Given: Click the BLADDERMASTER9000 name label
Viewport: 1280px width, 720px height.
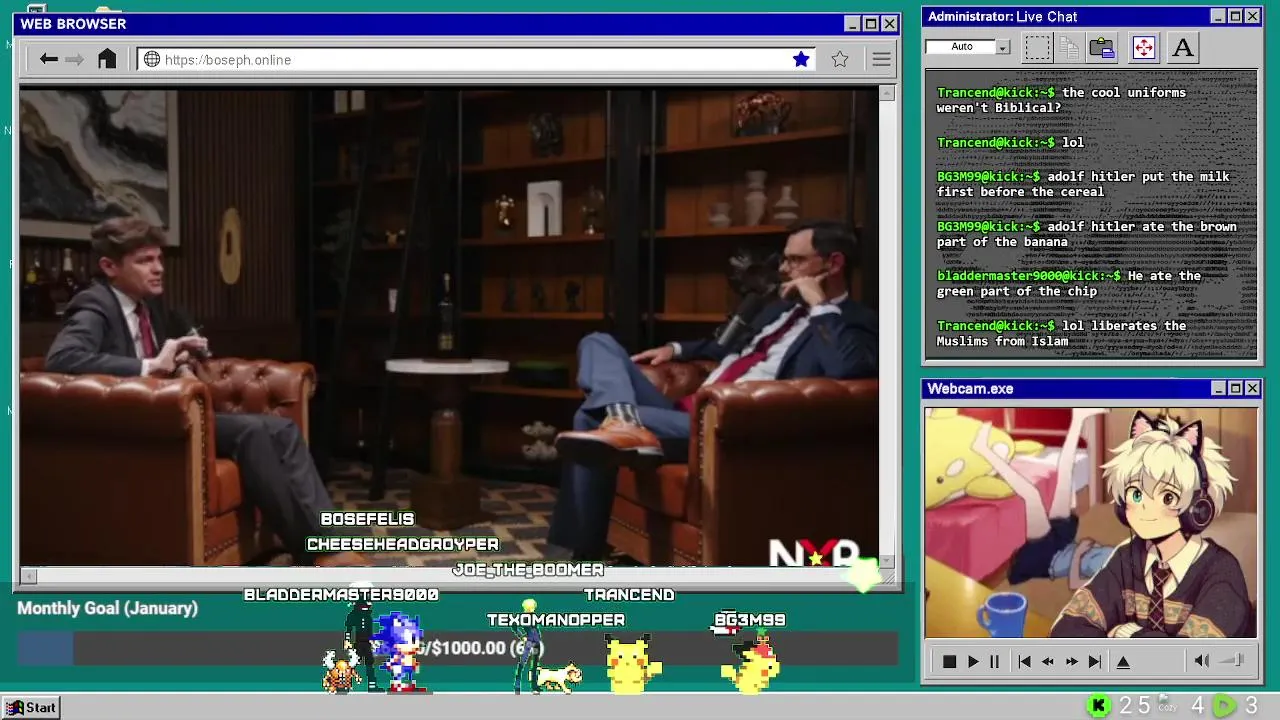Looking at the screenshot, I should 341,595.
